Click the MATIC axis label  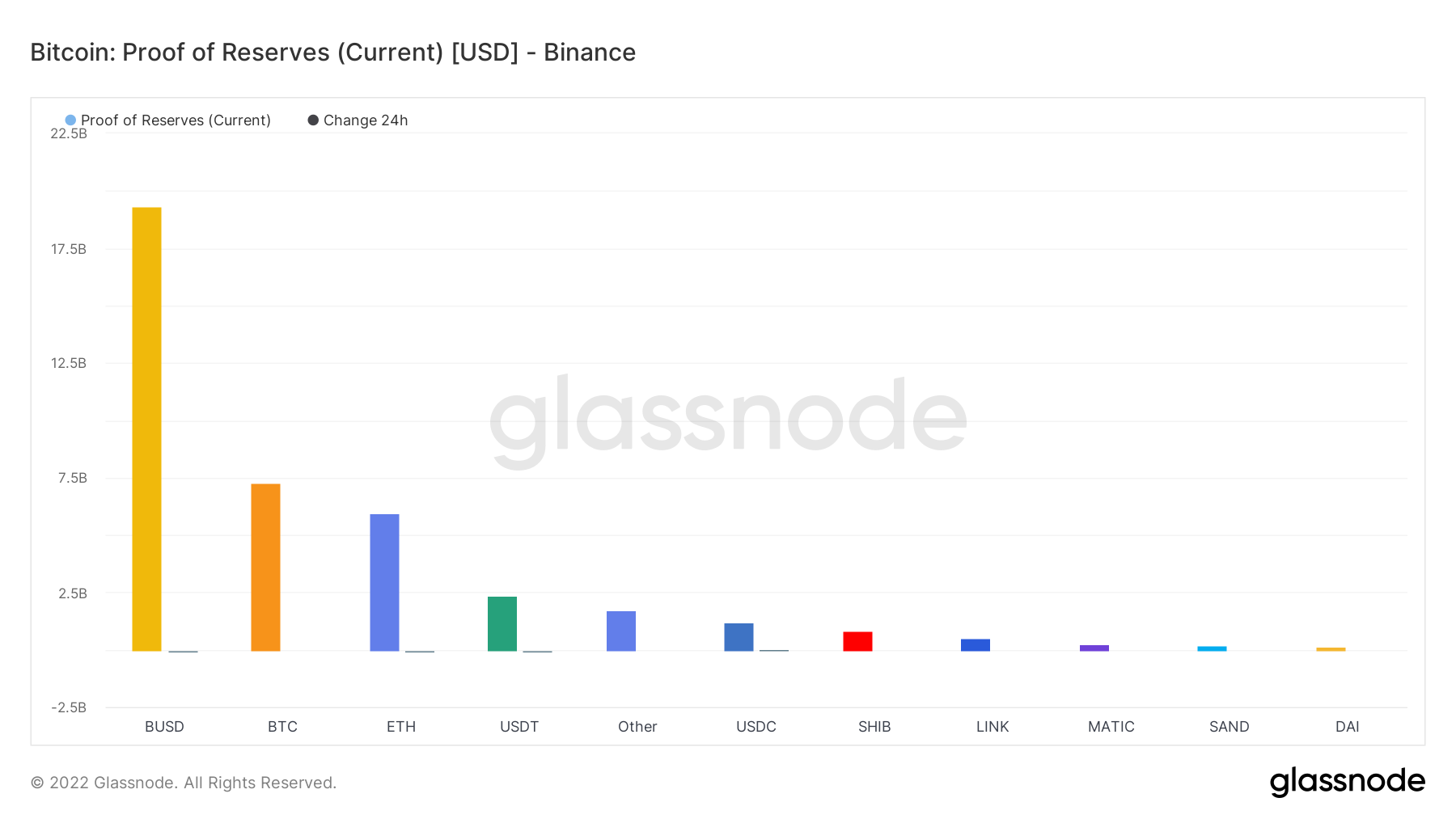click(x=1111, y=727)
